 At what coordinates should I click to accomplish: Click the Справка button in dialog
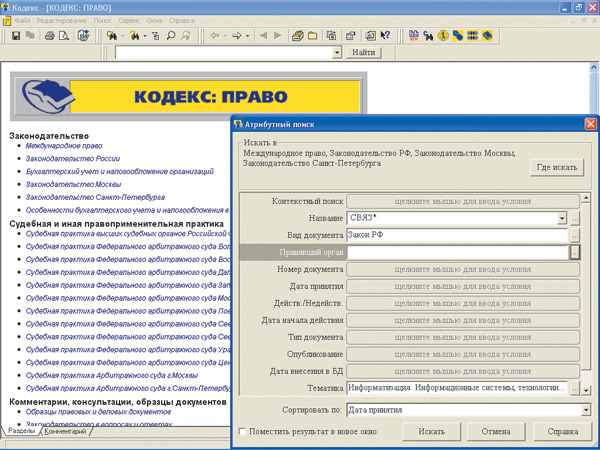coord(562,432)
